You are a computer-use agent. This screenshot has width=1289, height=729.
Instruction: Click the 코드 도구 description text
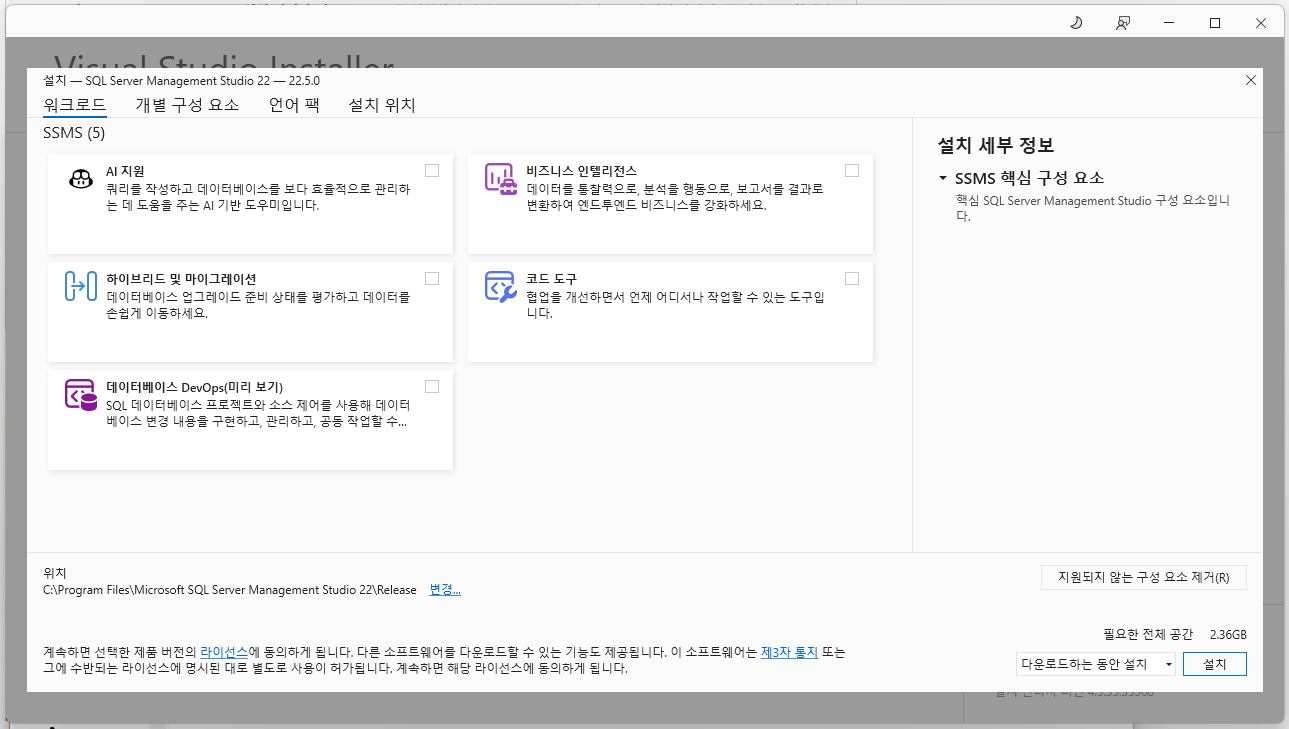675,305
